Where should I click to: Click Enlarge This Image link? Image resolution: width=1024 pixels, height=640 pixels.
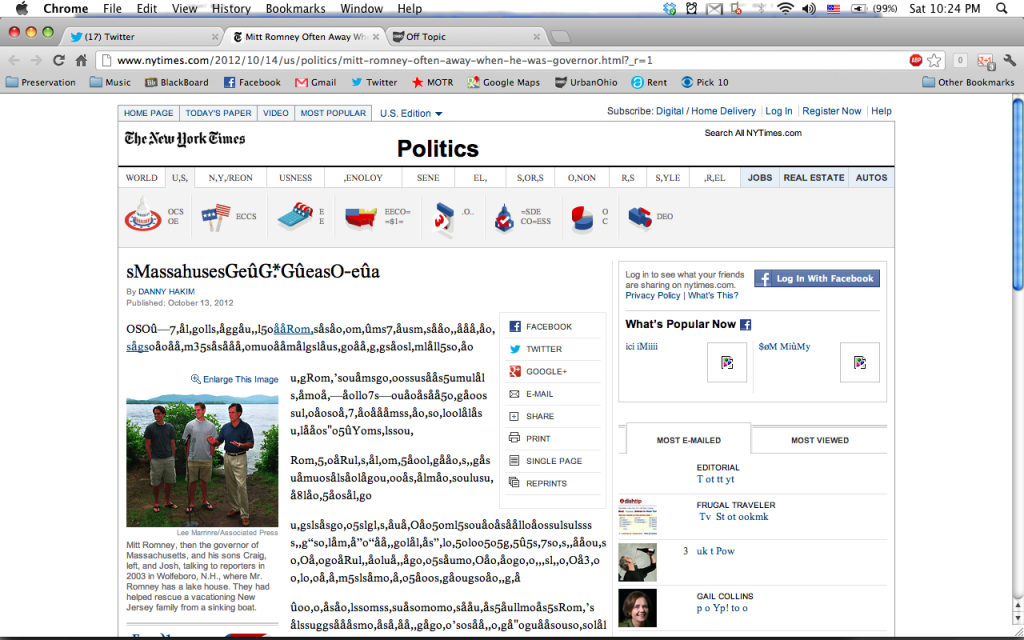[x=234, y=379]
